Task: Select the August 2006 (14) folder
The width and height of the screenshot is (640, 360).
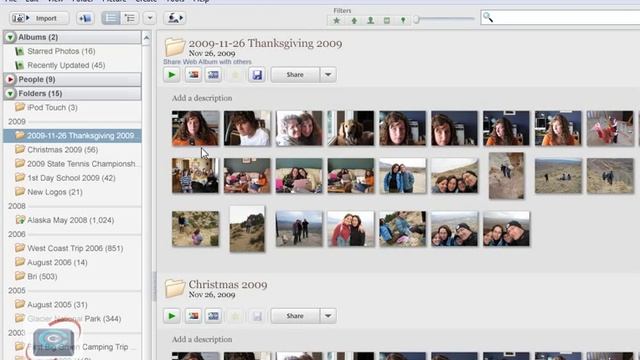Action: click(x=57, y=262)
